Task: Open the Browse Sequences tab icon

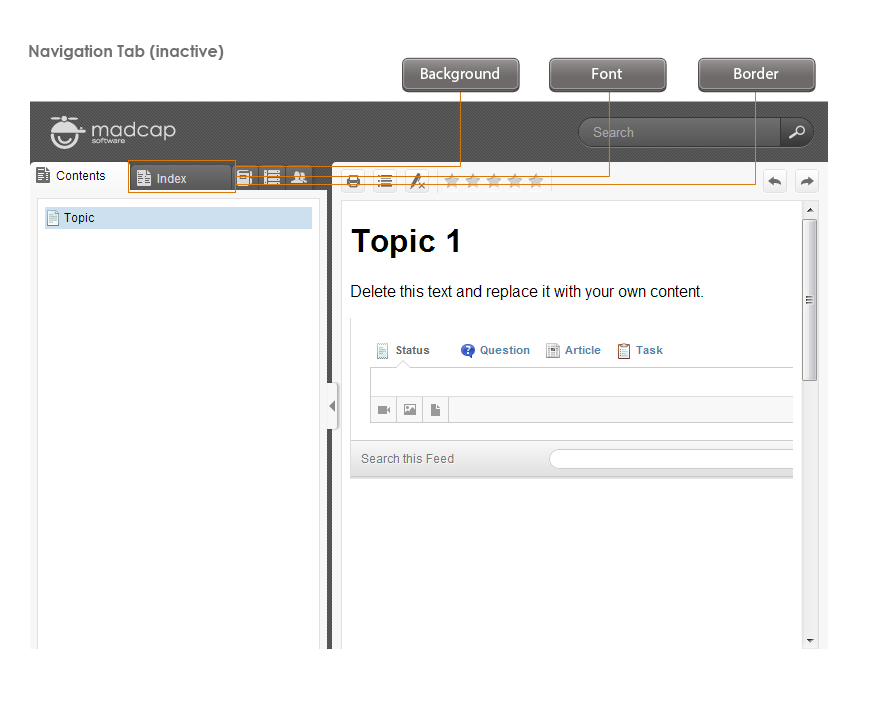Action: pyautogui.click(x=272, y=178)
